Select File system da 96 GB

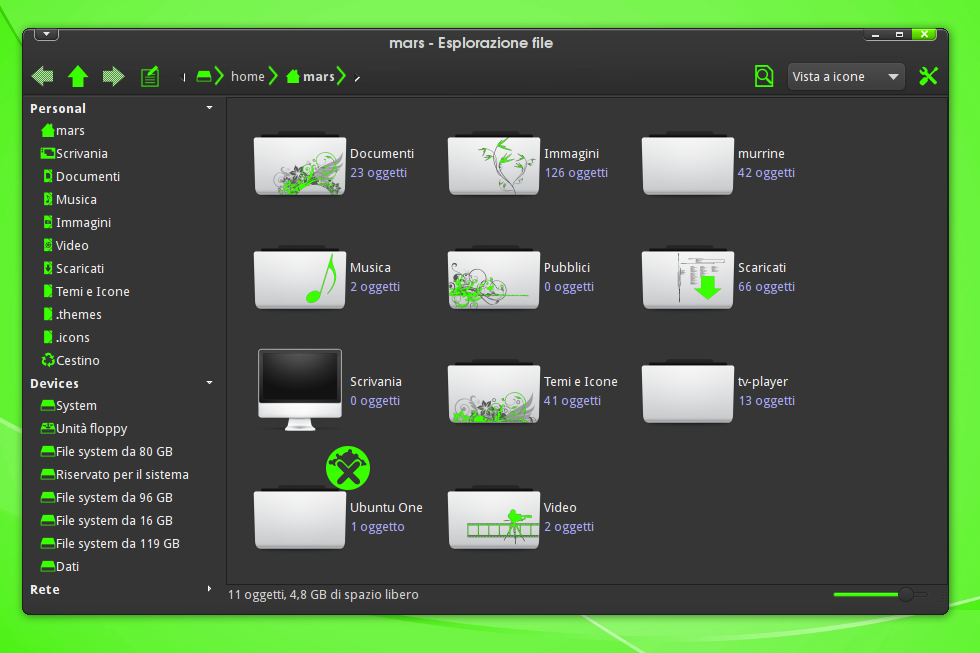106,498
